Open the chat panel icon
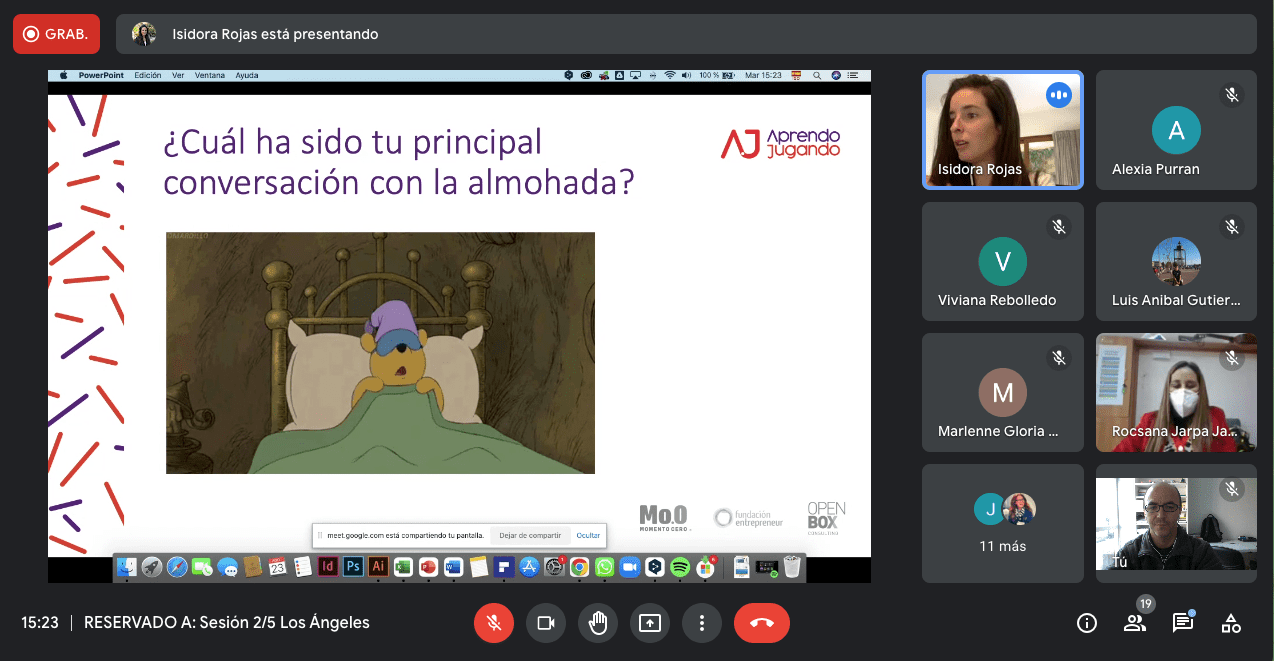 click(1183, 622)
